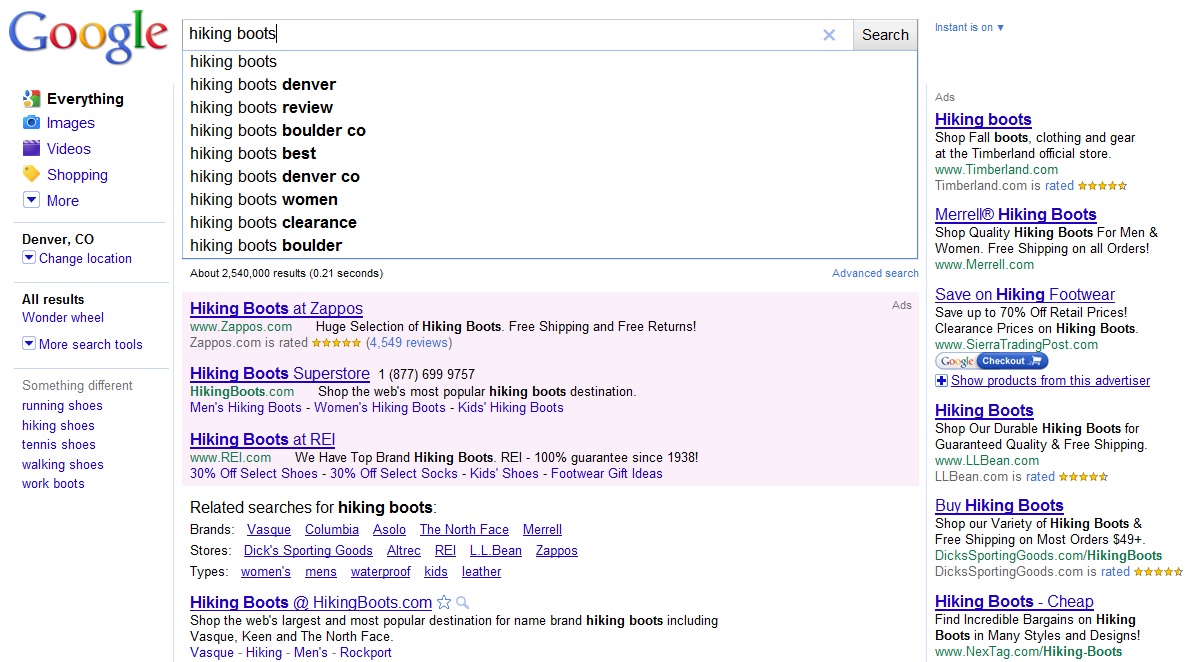Image resolution: width=1187 pixels, height=662 pixels.
Task: Click related brand Vasque
Action: pyautogui.click(x=269, y=529)
